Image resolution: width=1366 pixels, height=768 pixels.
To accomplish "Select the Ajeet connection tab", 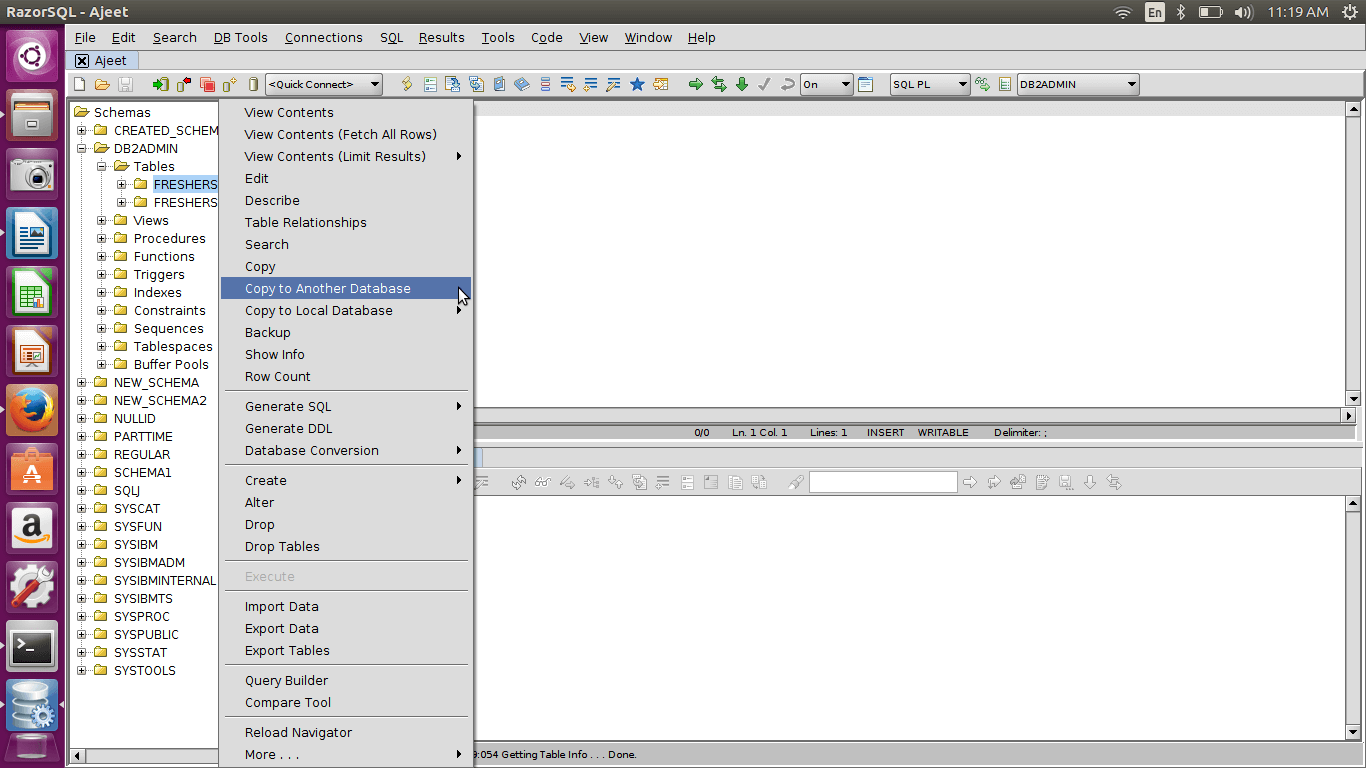I will coord(110,61).
